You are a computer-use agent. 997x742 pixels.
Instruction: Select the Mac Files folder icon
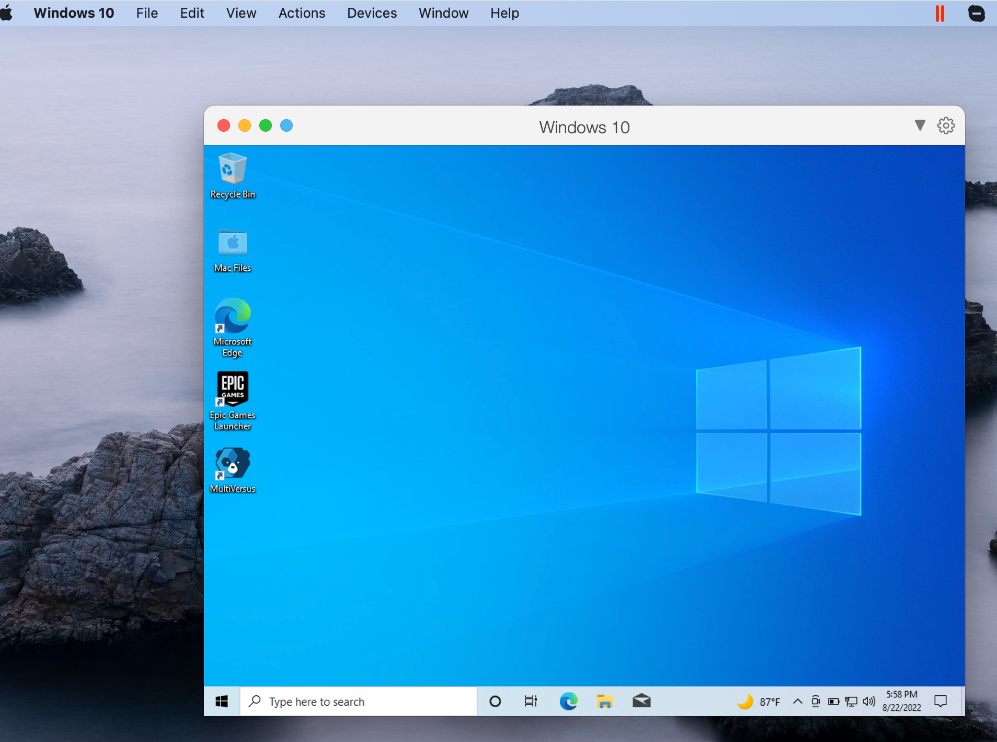click(232, 251)
